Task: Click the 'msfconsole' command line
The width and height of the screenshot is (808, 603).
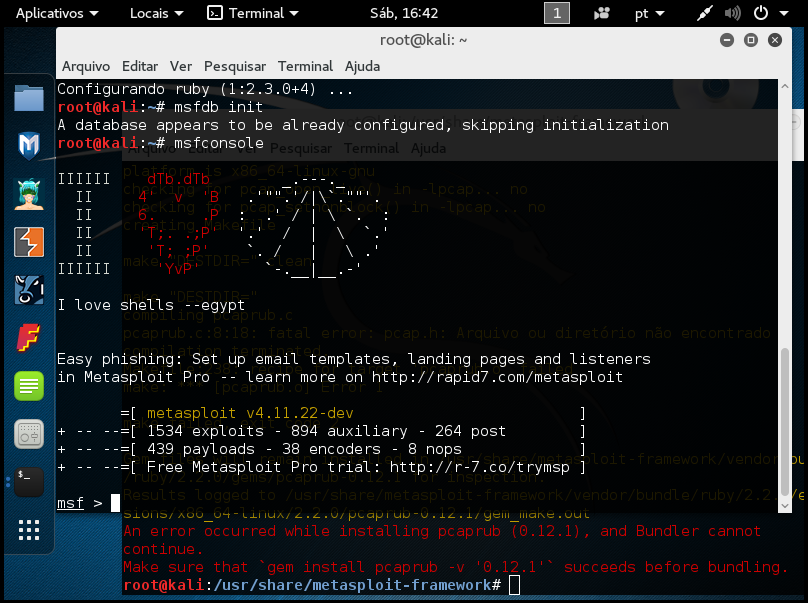Action: (218, 143)
